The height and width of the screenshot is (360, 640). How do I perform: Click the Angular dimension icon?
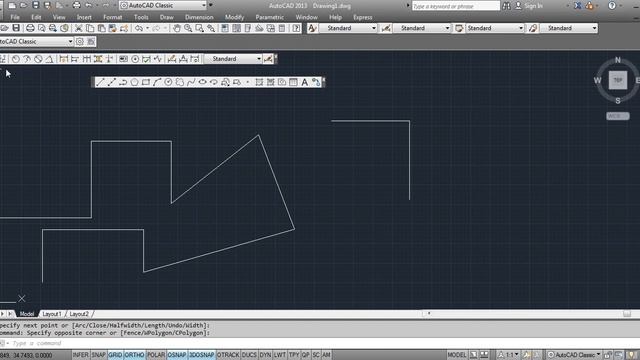(49, 59)
